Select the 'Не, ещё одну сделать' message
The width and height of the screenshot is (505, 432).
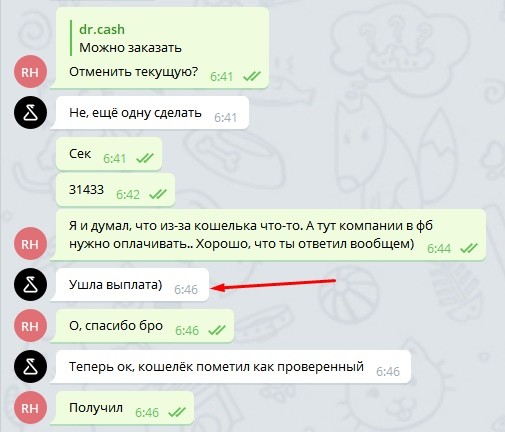click(152, 113)
